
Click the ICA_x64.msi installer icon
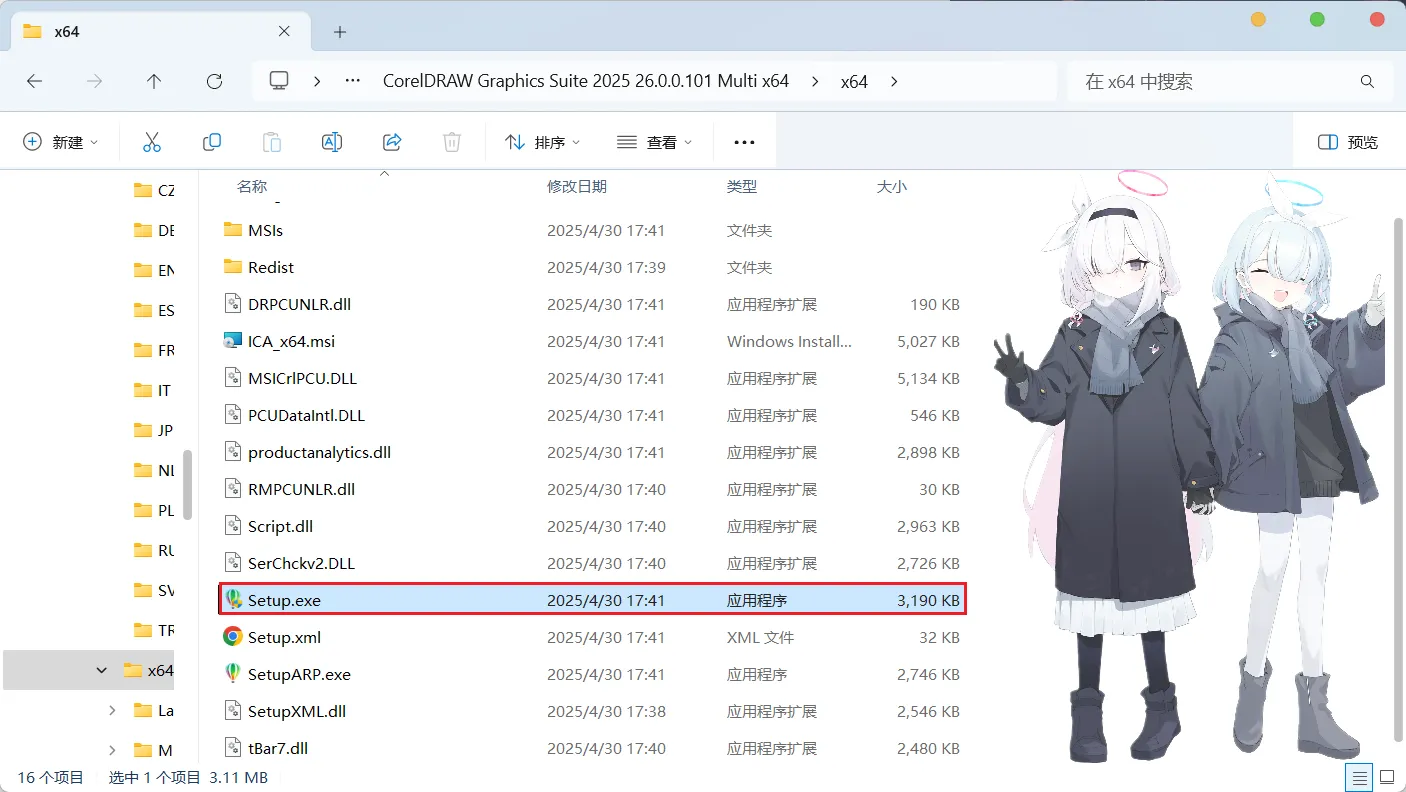click(233, 341)
